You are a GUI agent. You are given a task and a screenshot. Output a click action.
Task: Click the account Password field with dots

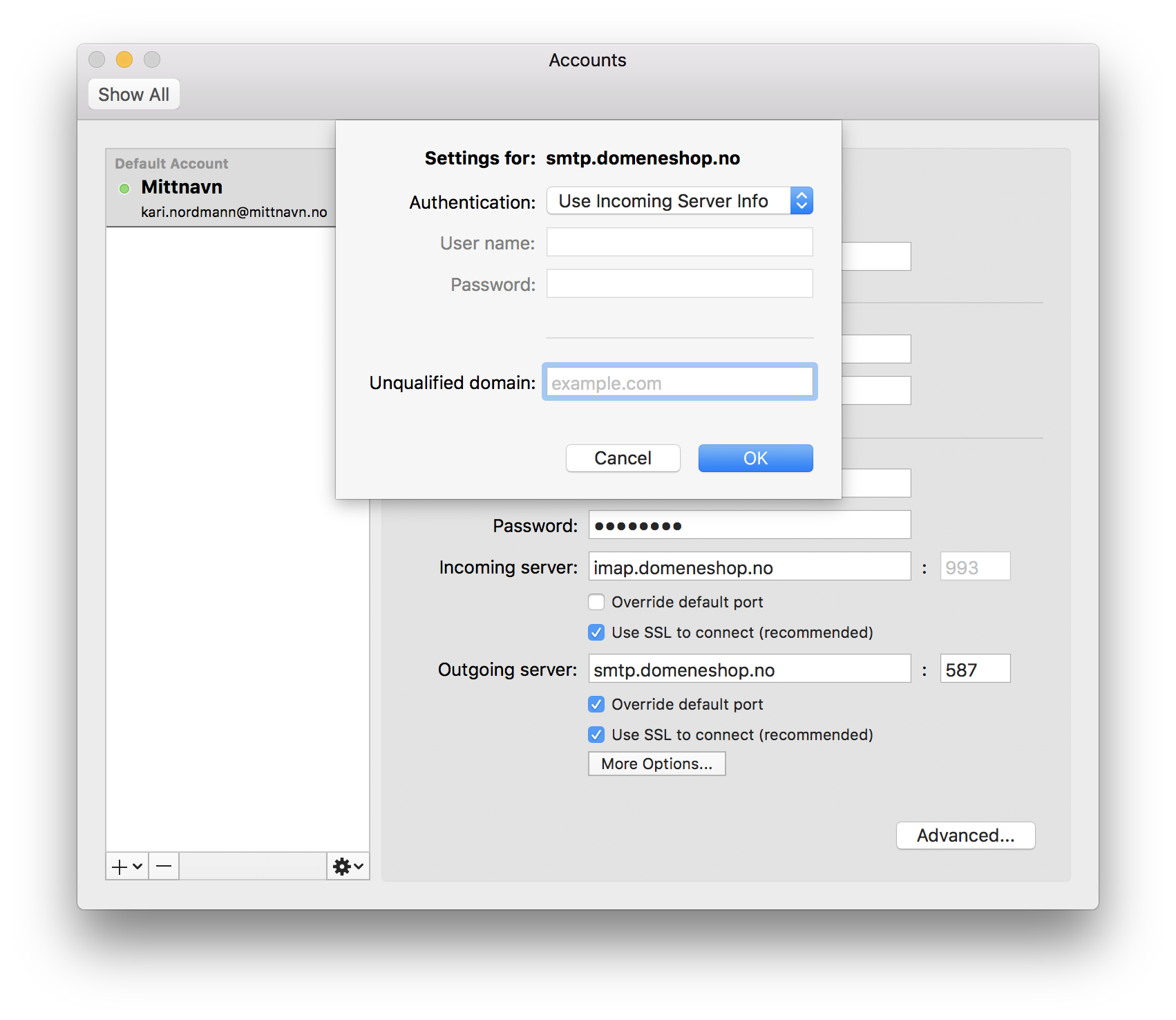pos(750,525)
